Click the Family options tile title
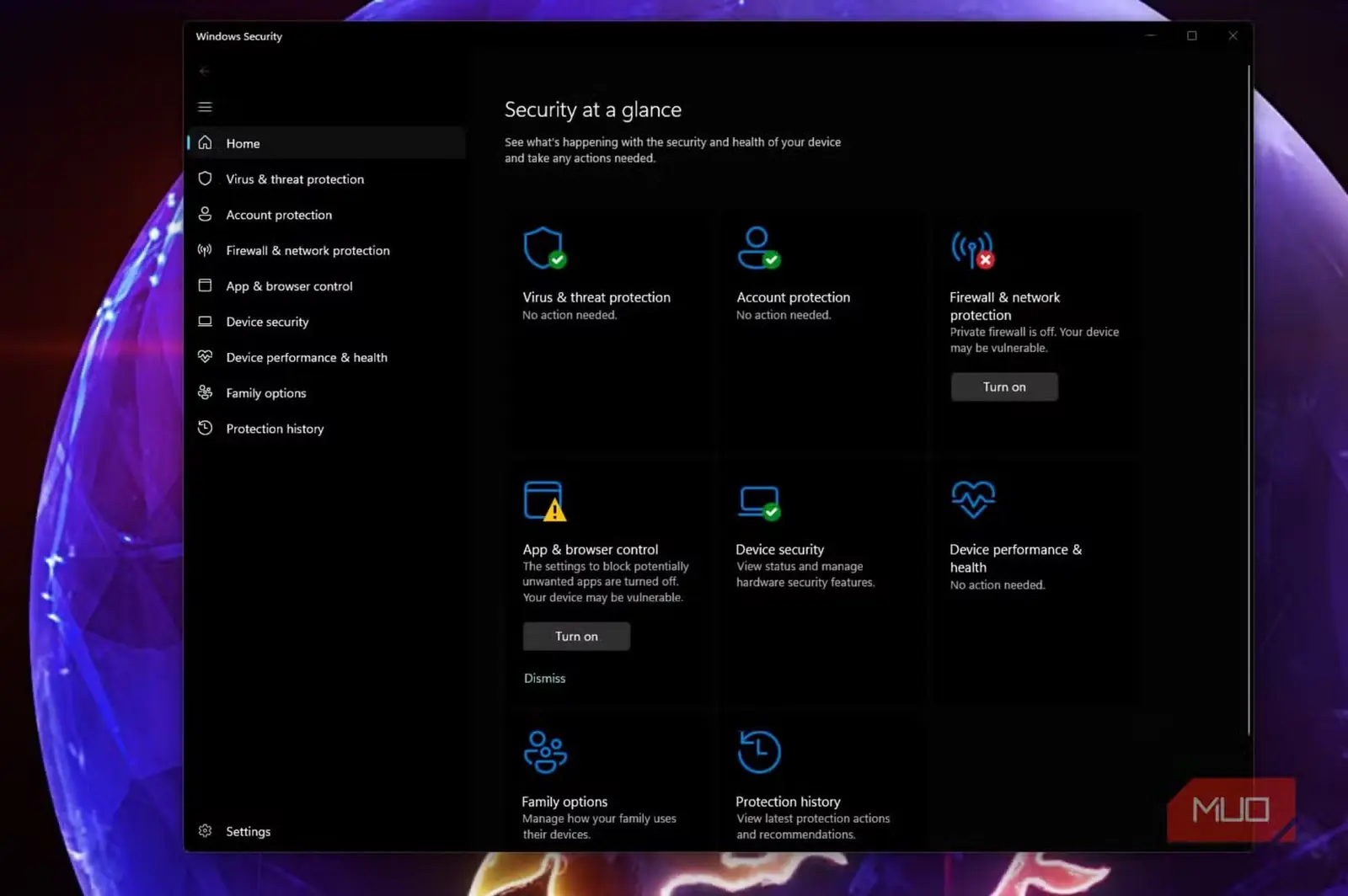1348x896 pixels. pos(564,802)
